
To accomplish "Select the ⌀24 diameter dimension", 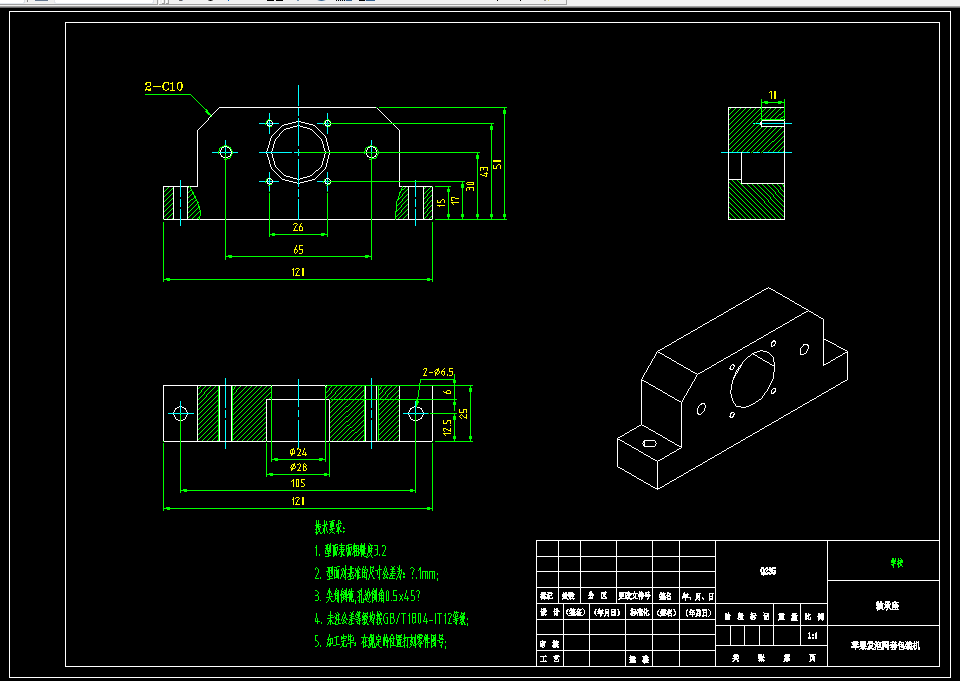I will point(298,453).
